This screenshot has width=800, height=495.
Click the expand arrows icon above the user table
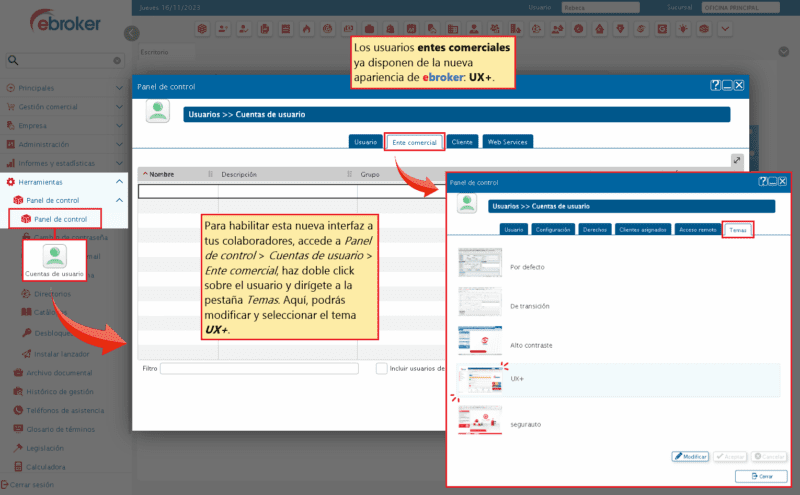pyautogui.click(x=737, y=160)
